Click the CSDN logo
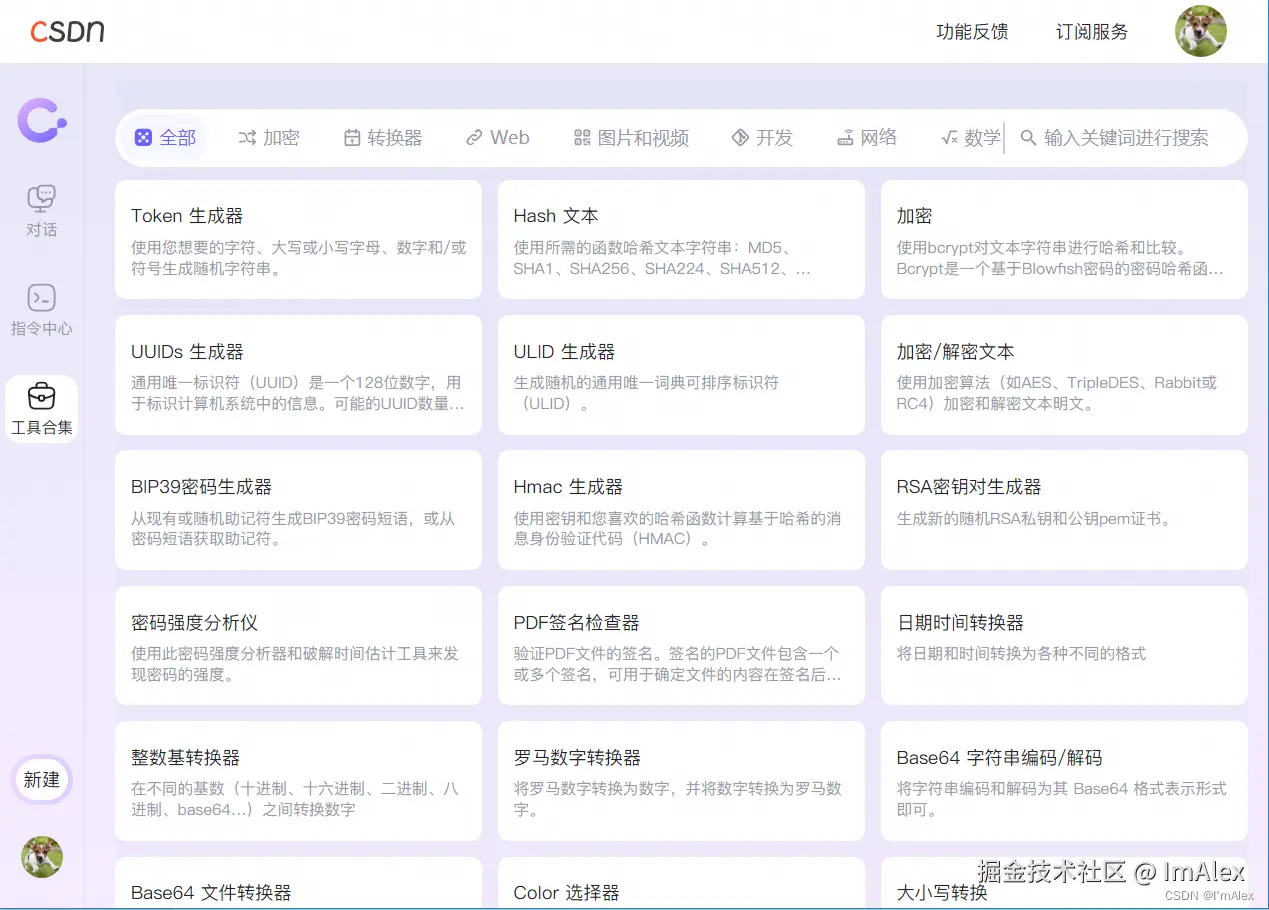This screenshot has width=1269, height=910. click(67, 31)
